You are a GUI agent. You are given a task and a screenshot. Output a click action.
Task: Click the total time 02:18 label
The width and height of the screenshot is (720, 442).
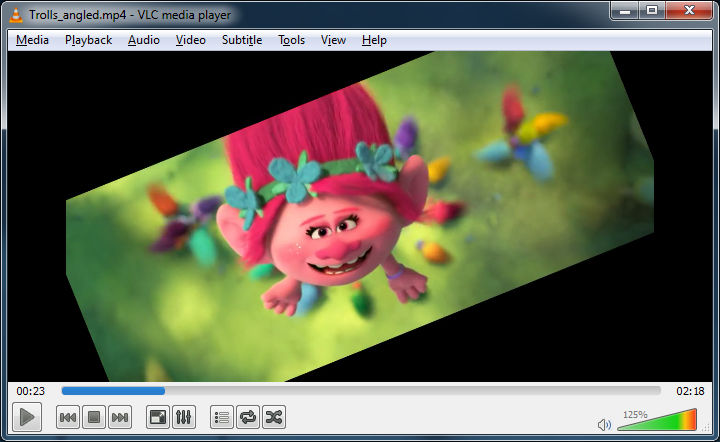coord(690,391)
